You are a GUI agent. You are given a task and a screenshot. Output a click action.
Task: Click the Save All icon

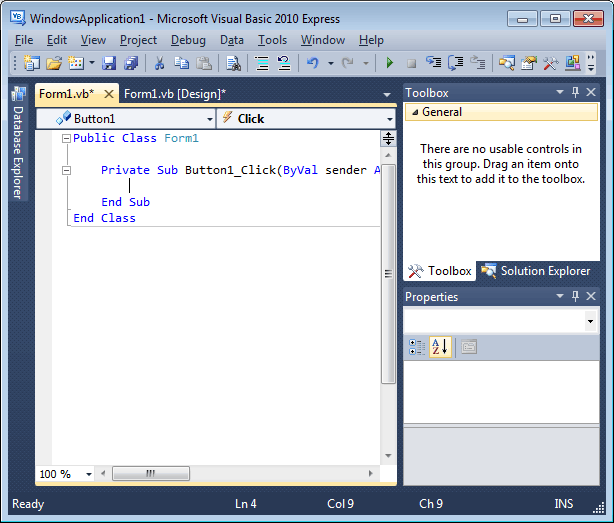131,63
